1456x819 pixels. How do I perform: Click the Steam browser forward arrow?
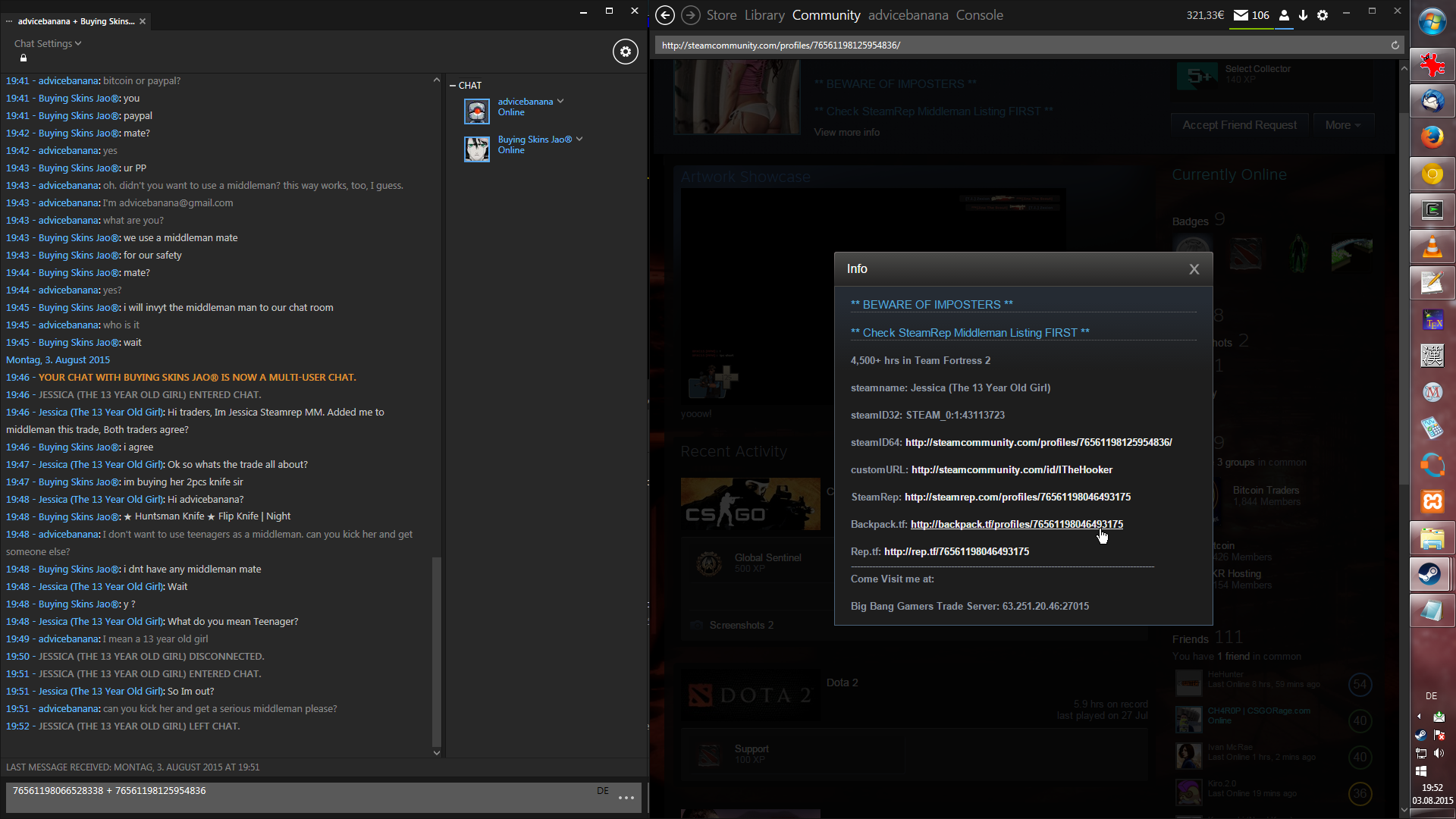pos(690,15)
